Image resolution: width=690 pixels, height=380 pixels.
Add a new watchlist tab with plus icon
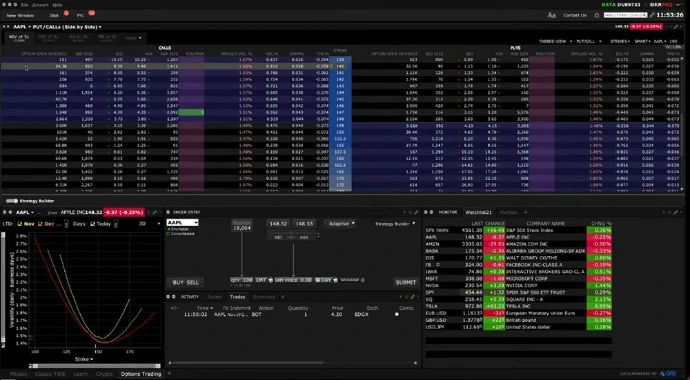coord(525,212)
